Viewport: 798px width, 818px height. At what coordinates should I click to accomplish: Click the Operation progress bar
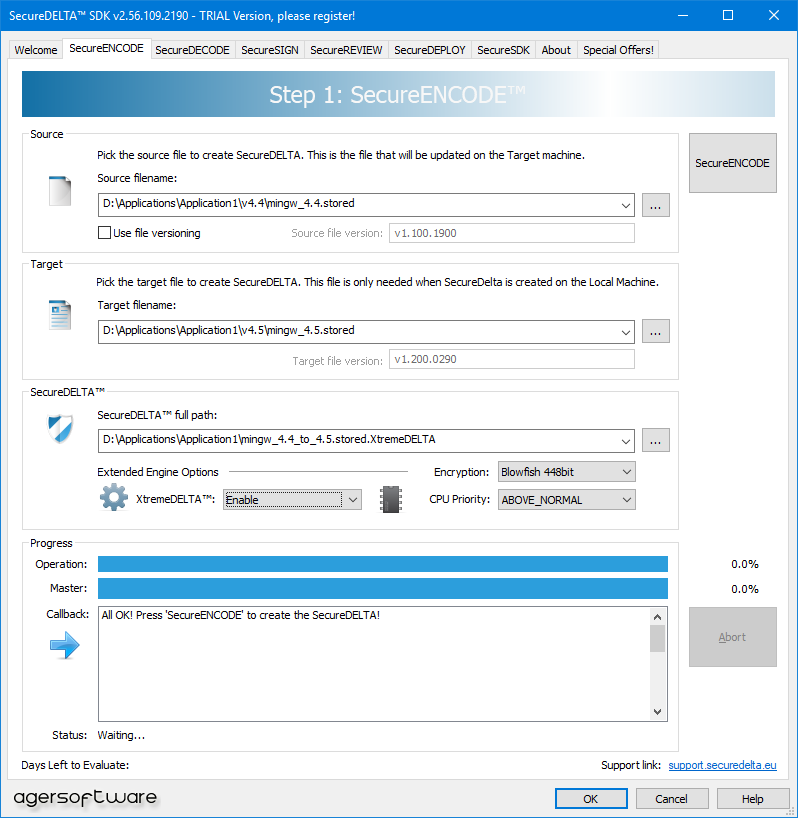tap(383, 564)
